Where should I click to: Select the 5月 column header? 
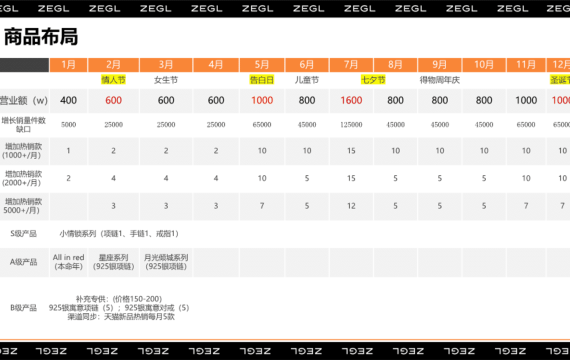tap(262, 65)
